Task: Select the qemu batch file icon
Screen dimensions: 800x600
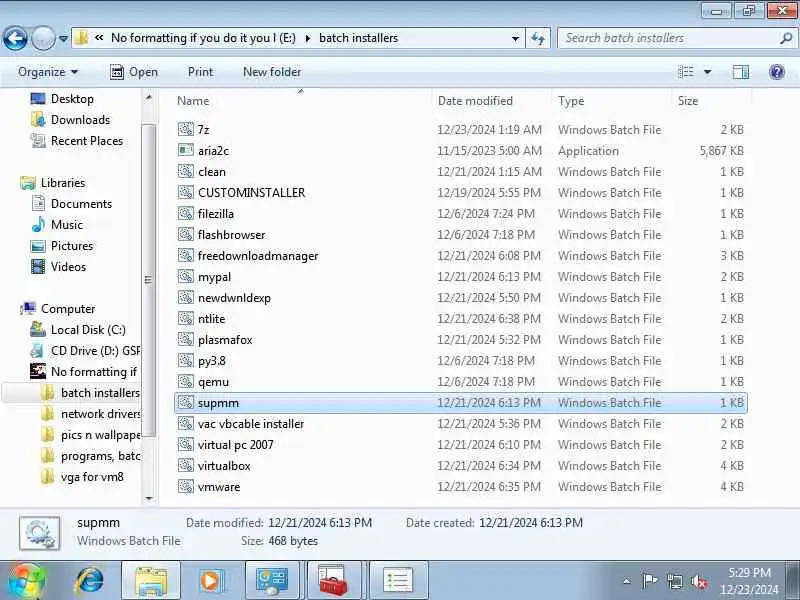Action: point(186,381)
